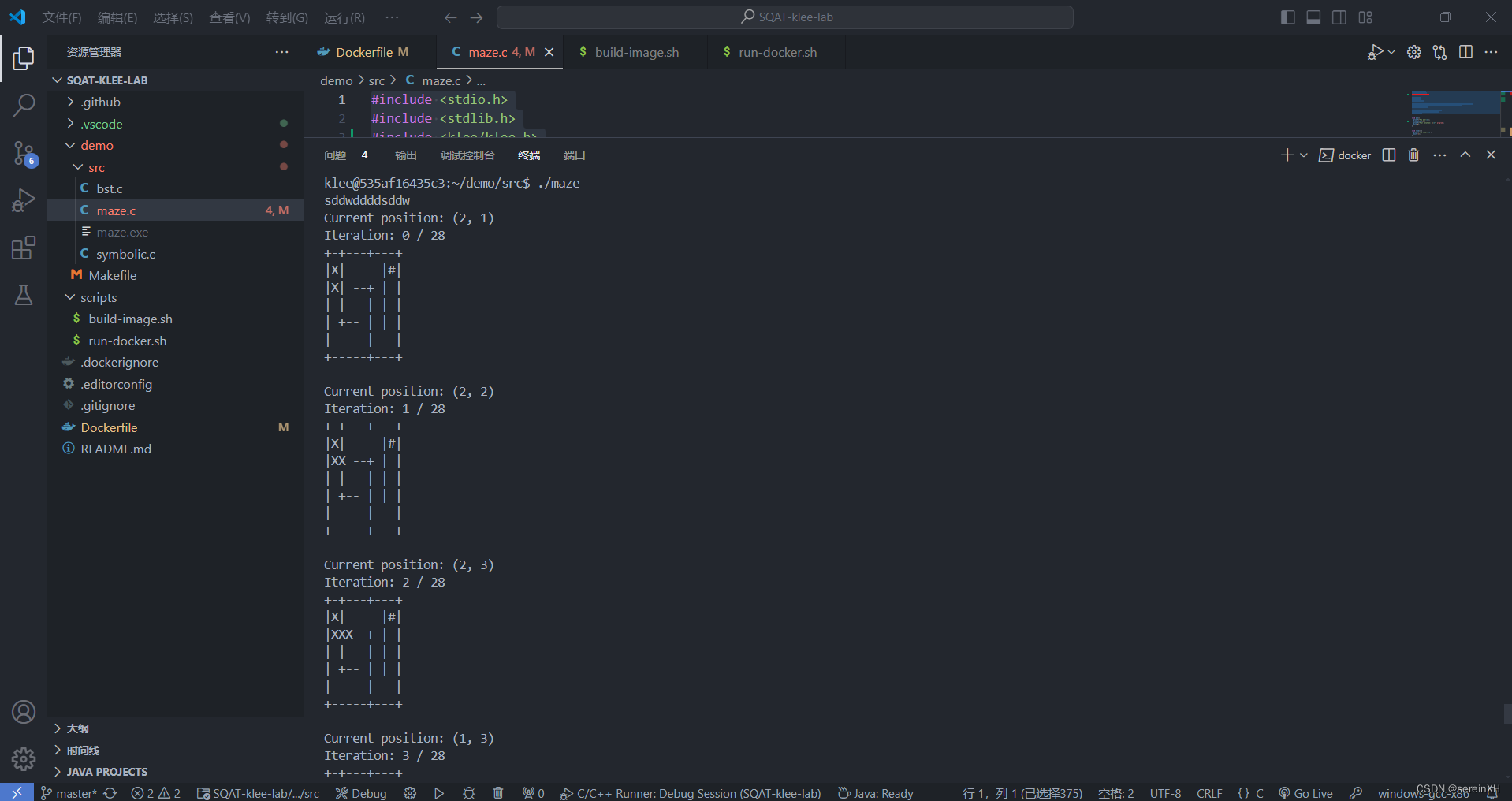Open customize layout button

coord(1365,17)
